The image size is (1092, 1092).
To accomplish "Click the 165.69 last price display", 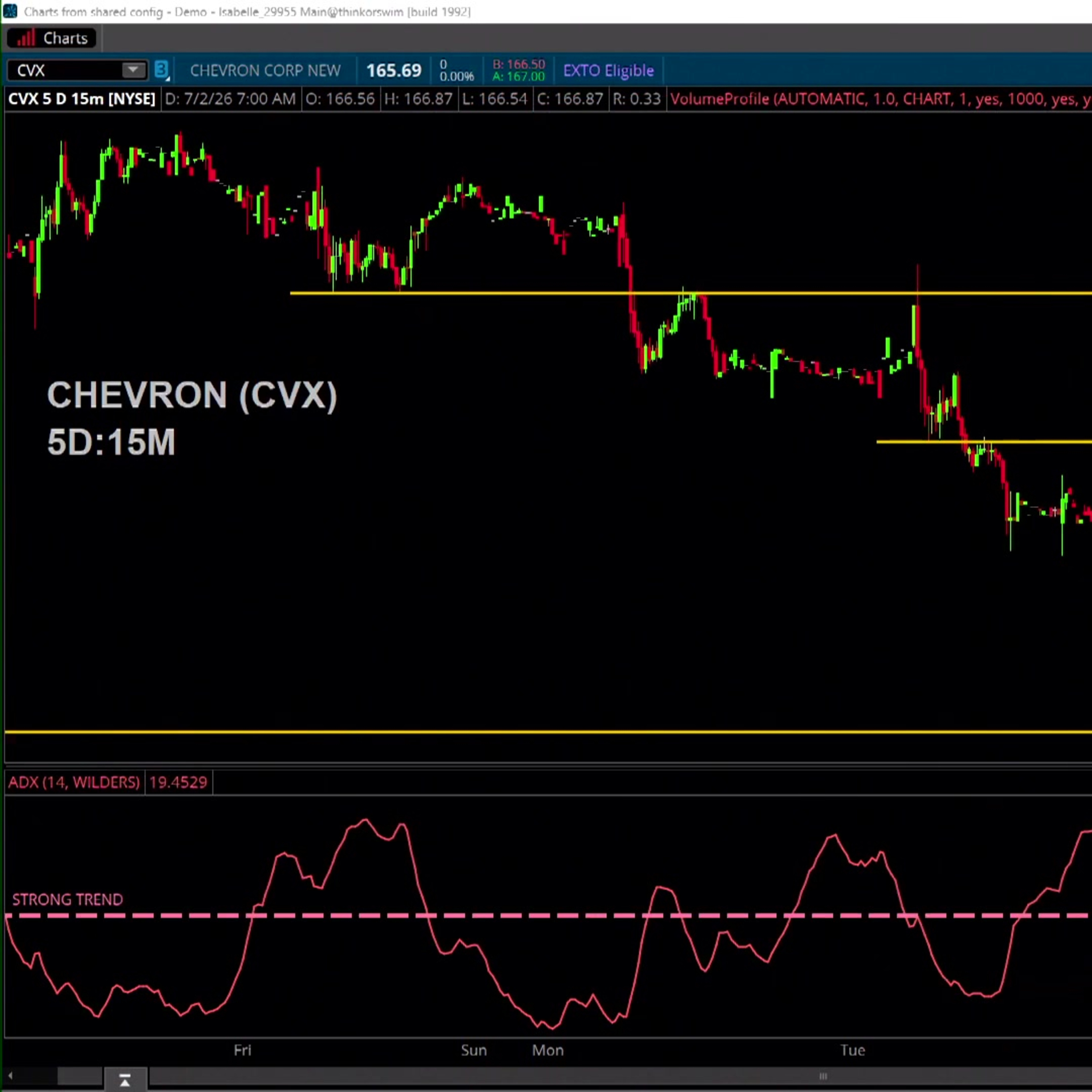I will pos(393,71).
